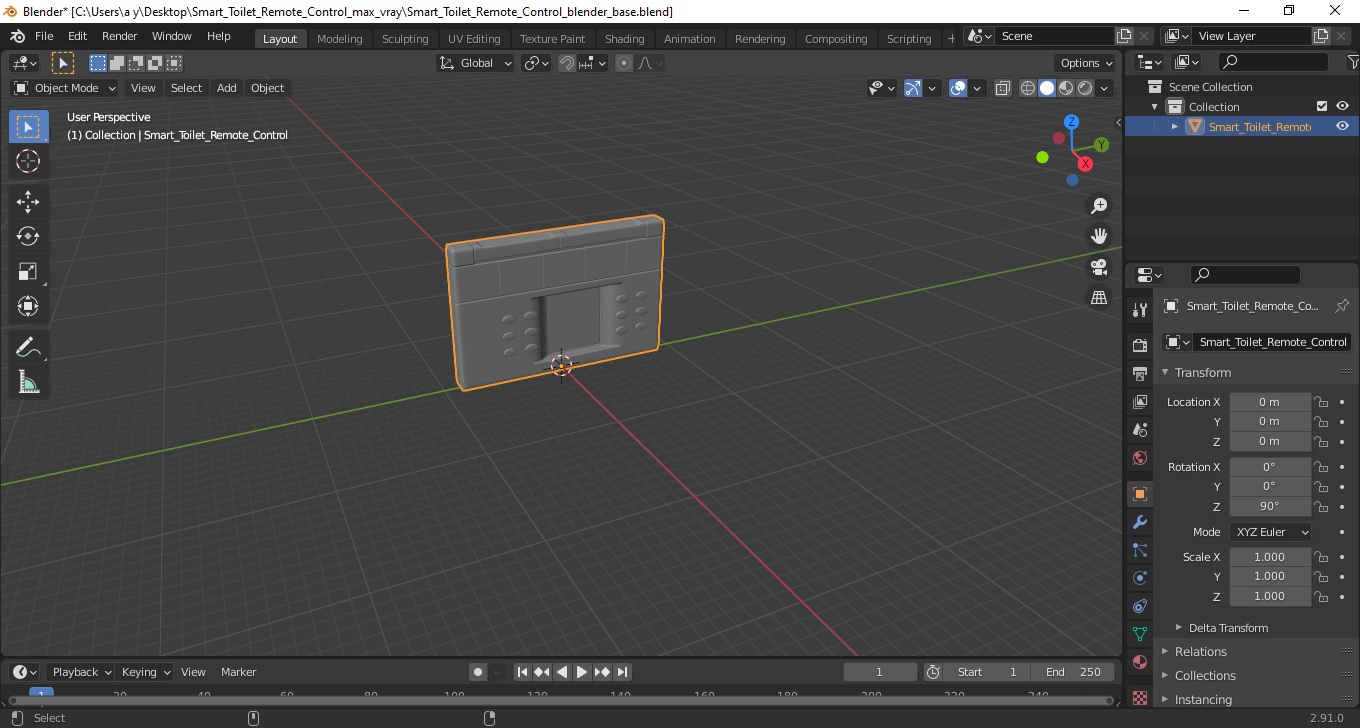This screenshot has width=1360, height=728.
Task: Open the Object Mode dropdown
Action: point(65,88)
